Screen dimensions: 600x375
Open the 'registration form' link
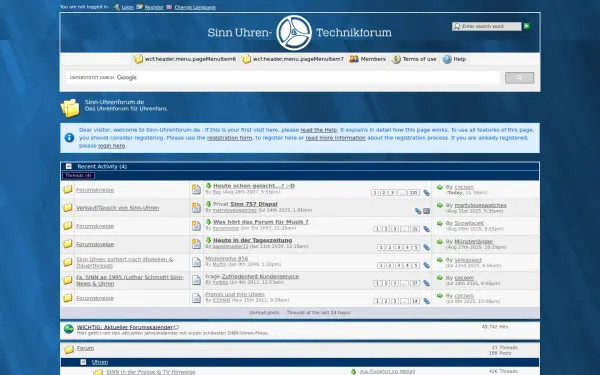[230, 138]
